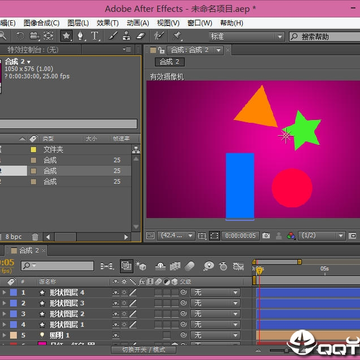This screenshot has width=360, height=360.
Task: Click the viewer current time 0:00:00:05
Action: 240,236
